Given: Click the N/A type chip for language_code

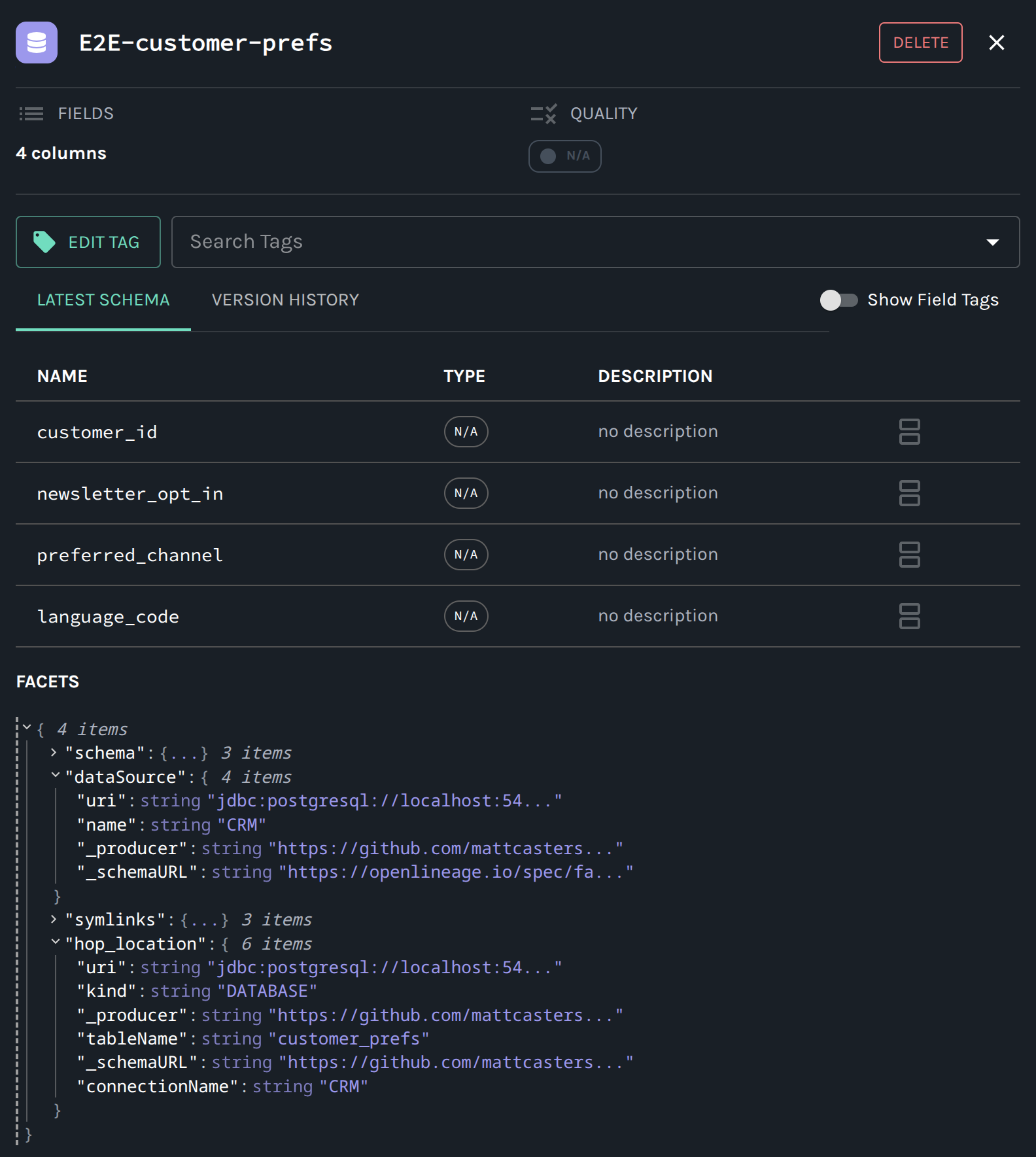Looking at the screenshot, I should click(466, 616).
